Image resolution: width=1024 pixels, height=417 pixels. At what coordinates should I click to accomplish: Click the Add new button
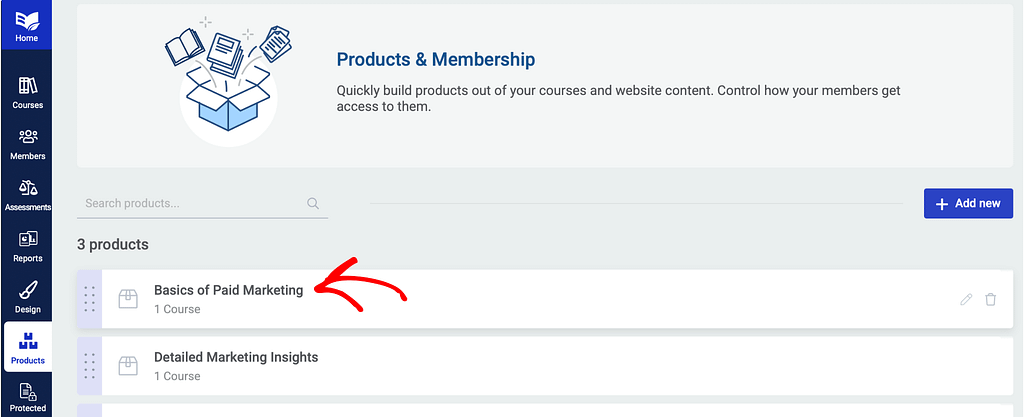pyautogui.click(x=968, y=204)
